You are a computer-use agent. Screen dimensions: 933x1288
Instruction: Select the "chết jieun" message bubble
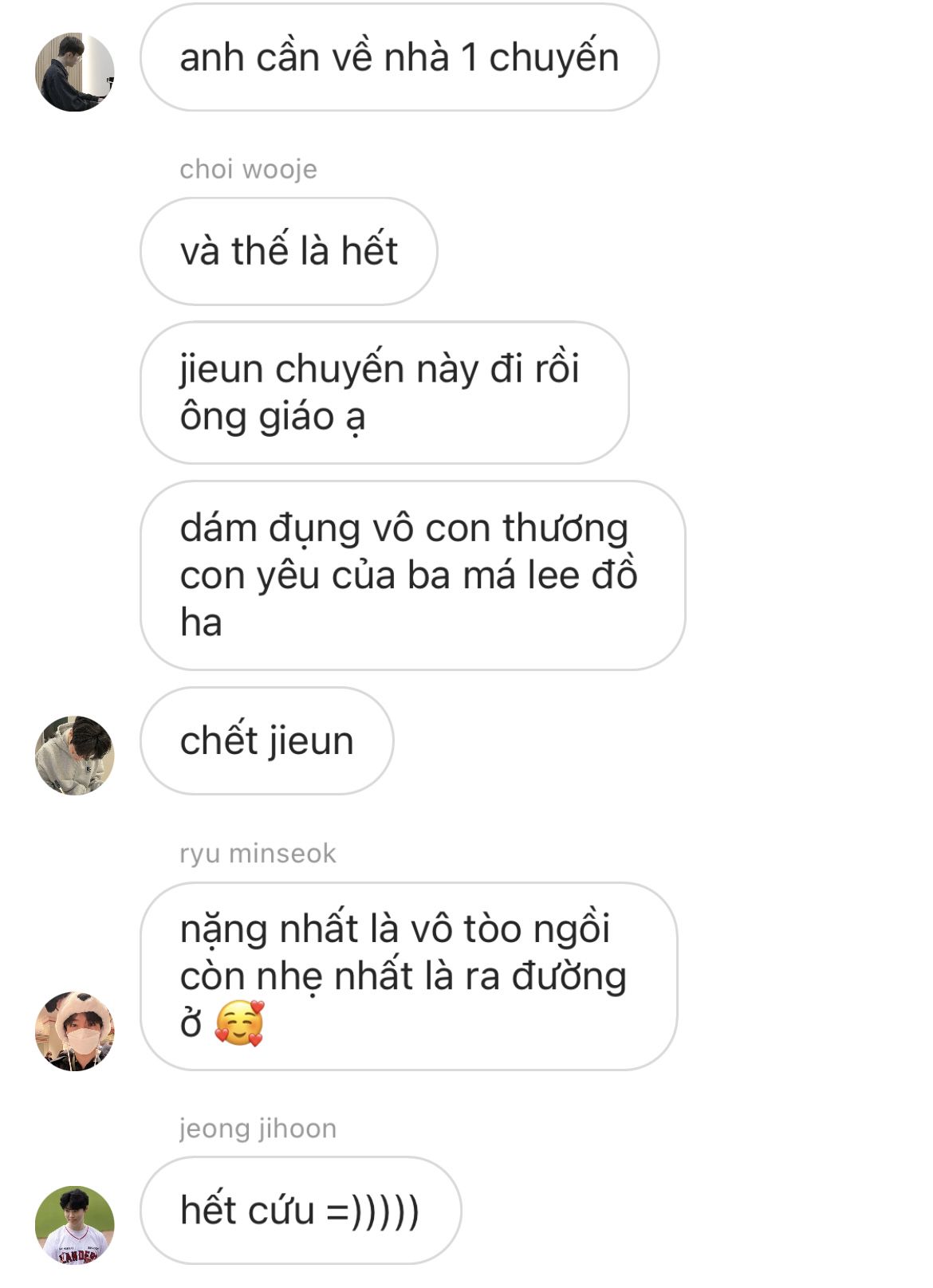(x=266, y=740)
